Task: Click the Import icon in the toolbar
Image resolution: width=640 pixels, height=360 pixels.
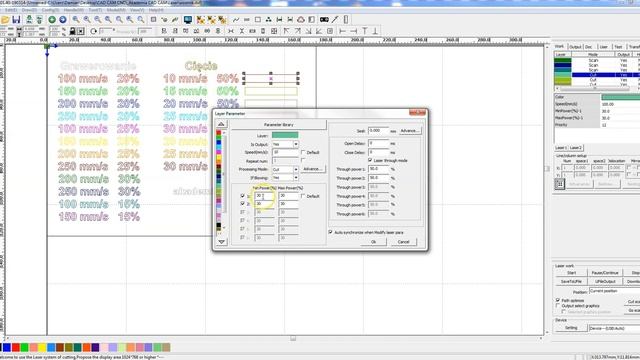Action: coord(29,20)
